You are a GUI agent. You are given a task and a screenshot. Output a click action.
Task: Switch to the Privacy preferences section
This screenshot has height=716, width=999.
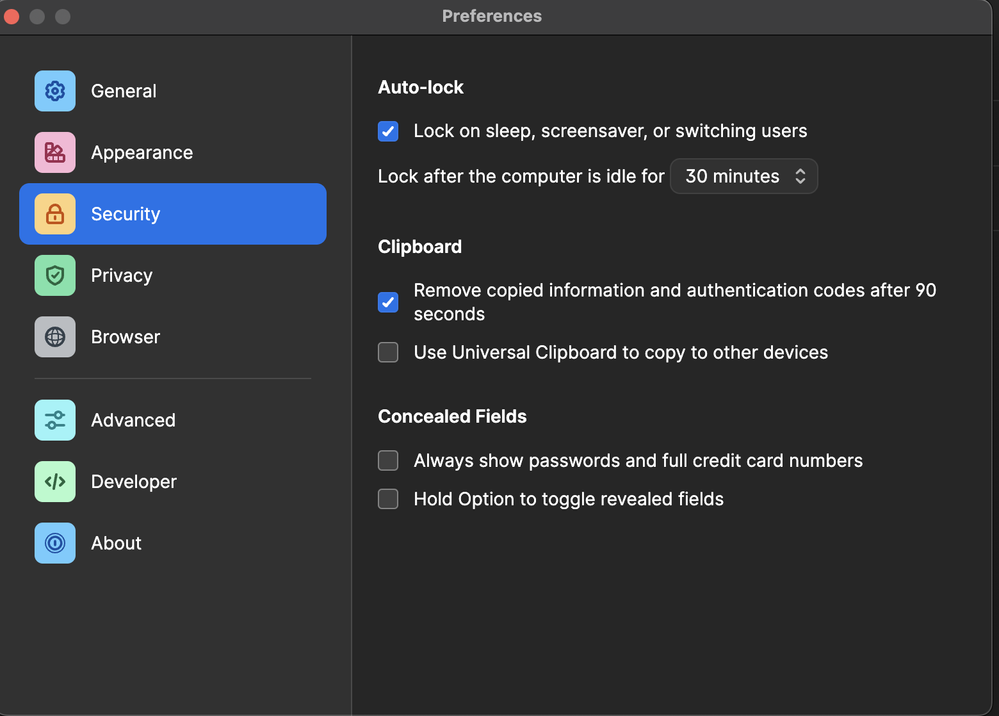pyautogui.click(x=121, y=276)
